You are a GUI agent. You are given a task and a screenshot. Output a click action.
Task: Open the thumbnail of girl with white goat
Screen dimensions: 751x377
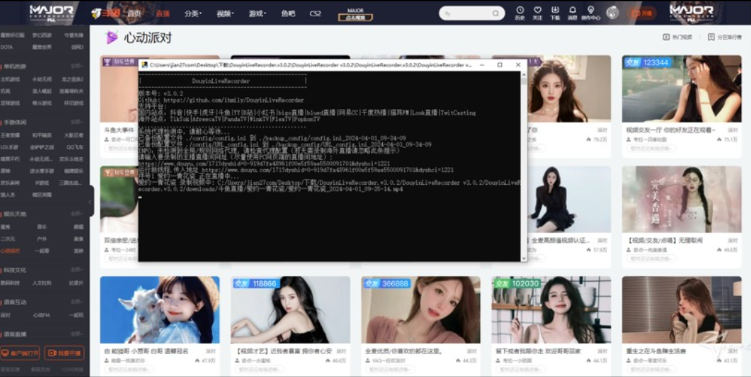[159, 309]
